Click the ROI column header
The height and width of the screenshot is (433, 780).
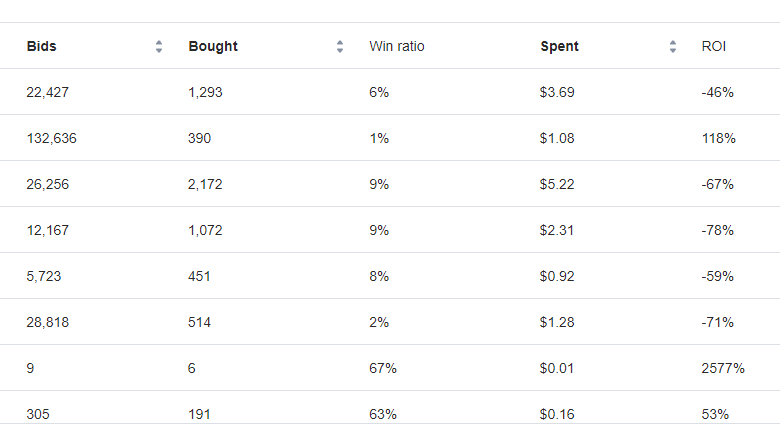[x=713, y=46]
